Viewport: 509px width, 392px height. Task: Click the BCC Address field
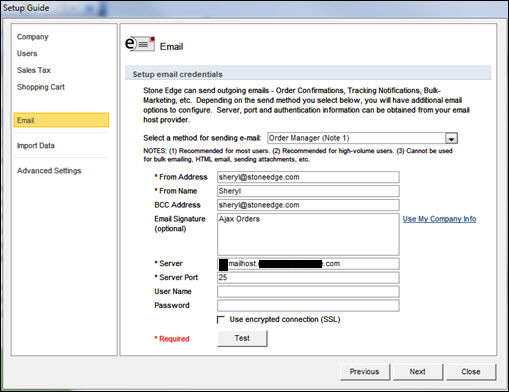308,205
